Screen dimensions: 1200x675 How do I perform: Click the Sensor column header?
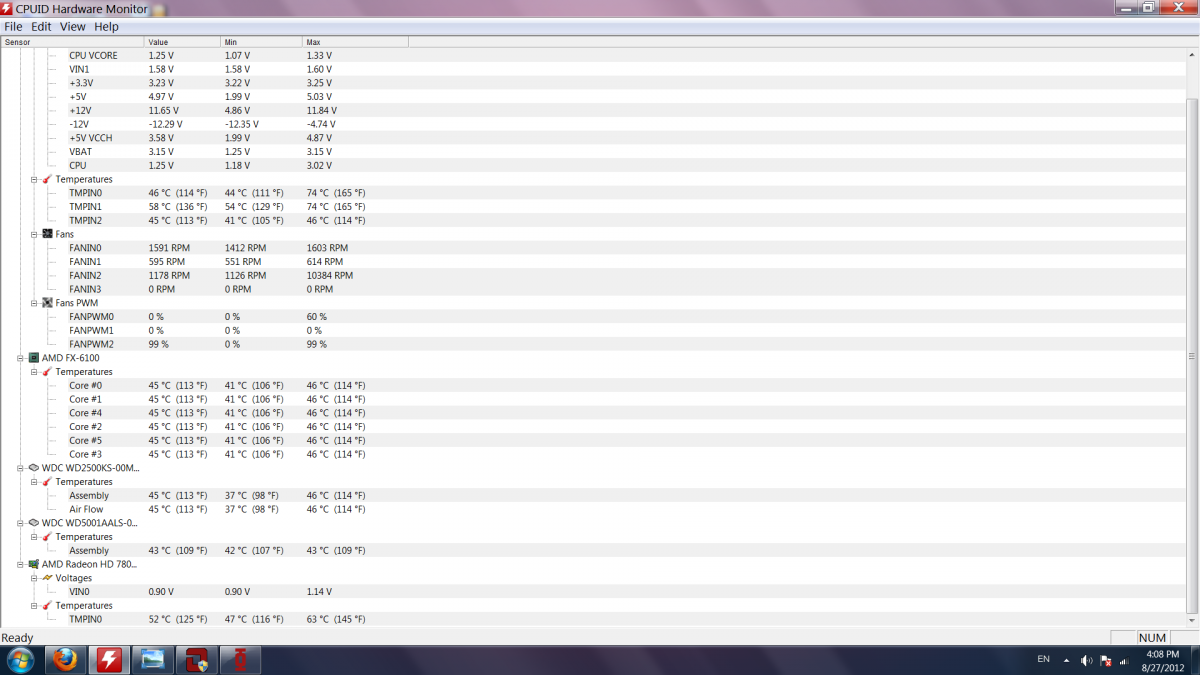pyautogui.click(x=72, y=42)
